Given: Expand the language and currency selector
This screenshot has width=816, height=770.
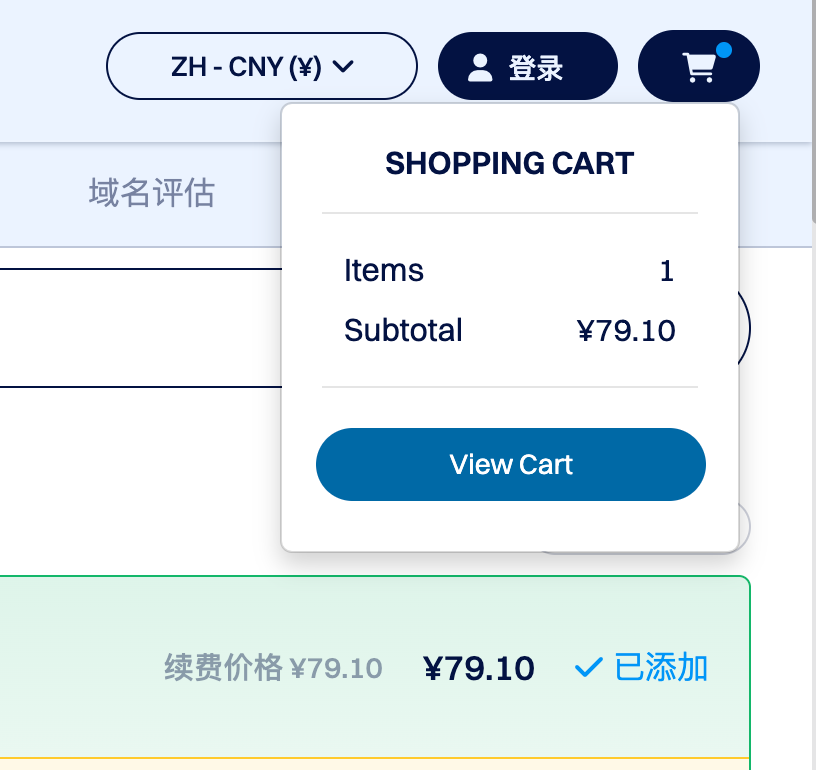Looking at the screenshot, I should (x=261, y=66).
